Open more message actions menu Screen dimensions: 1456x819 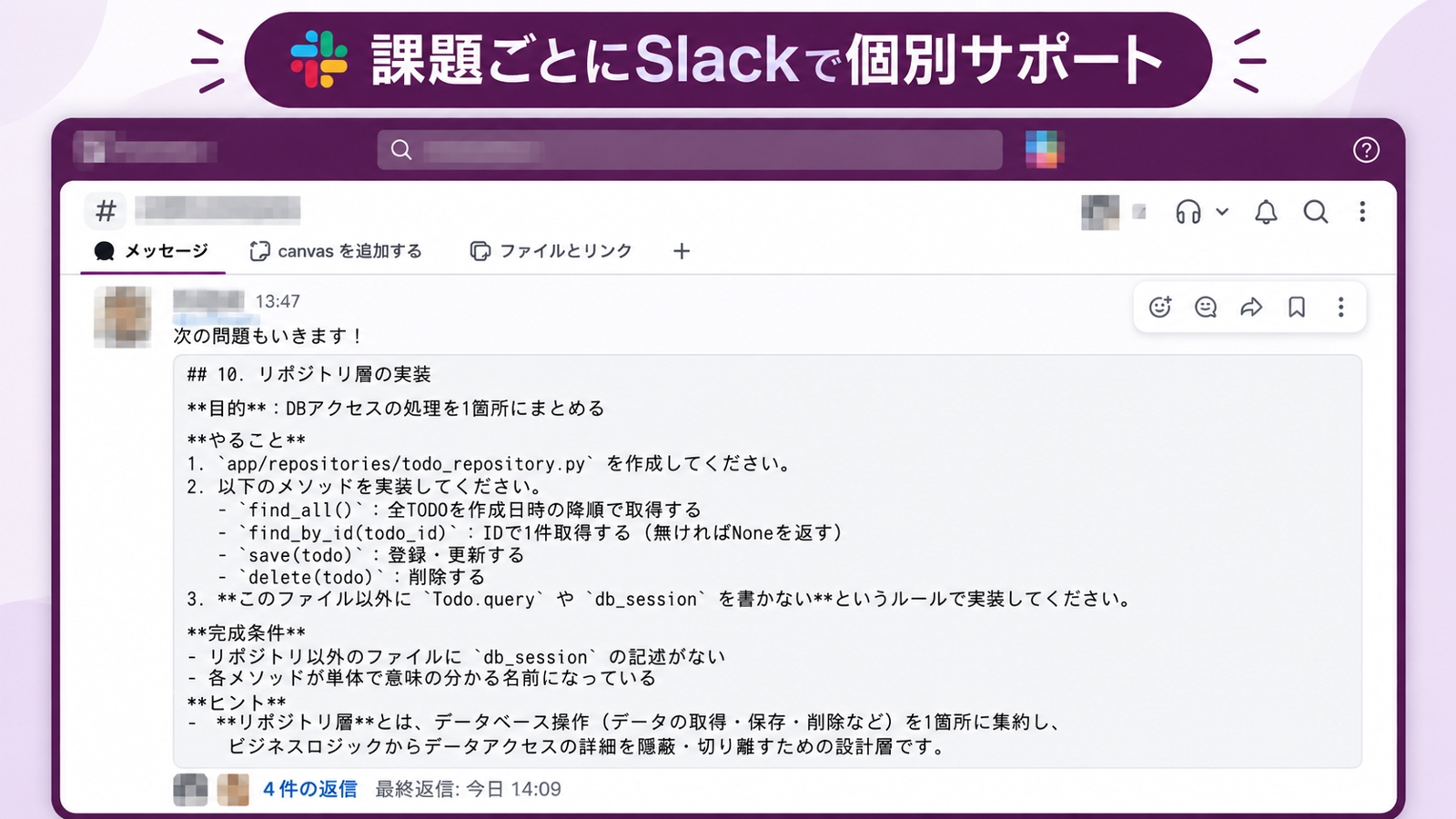1340,308
